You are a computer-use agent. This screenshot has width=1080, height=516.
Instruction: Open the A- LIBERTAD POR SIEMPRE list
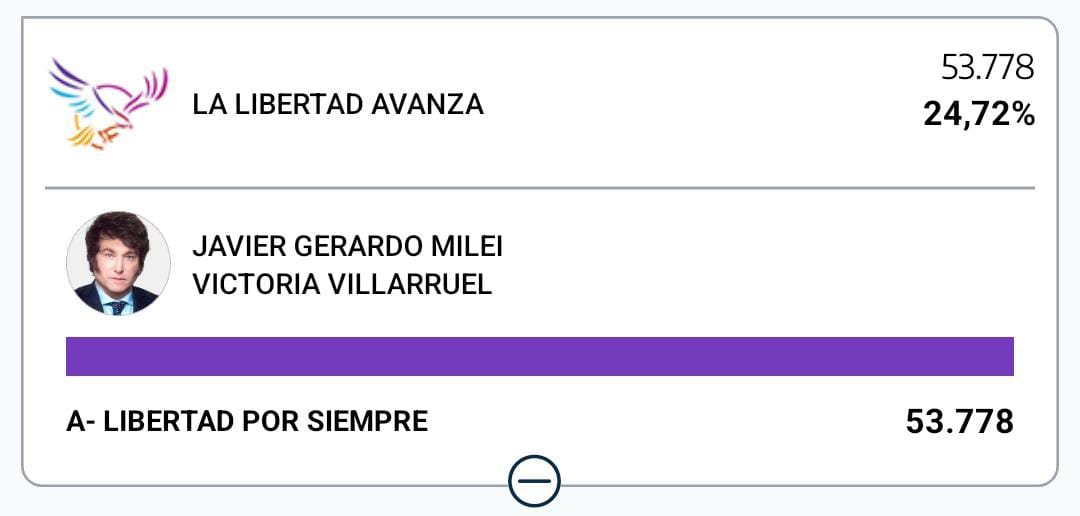tap(247, 422)
